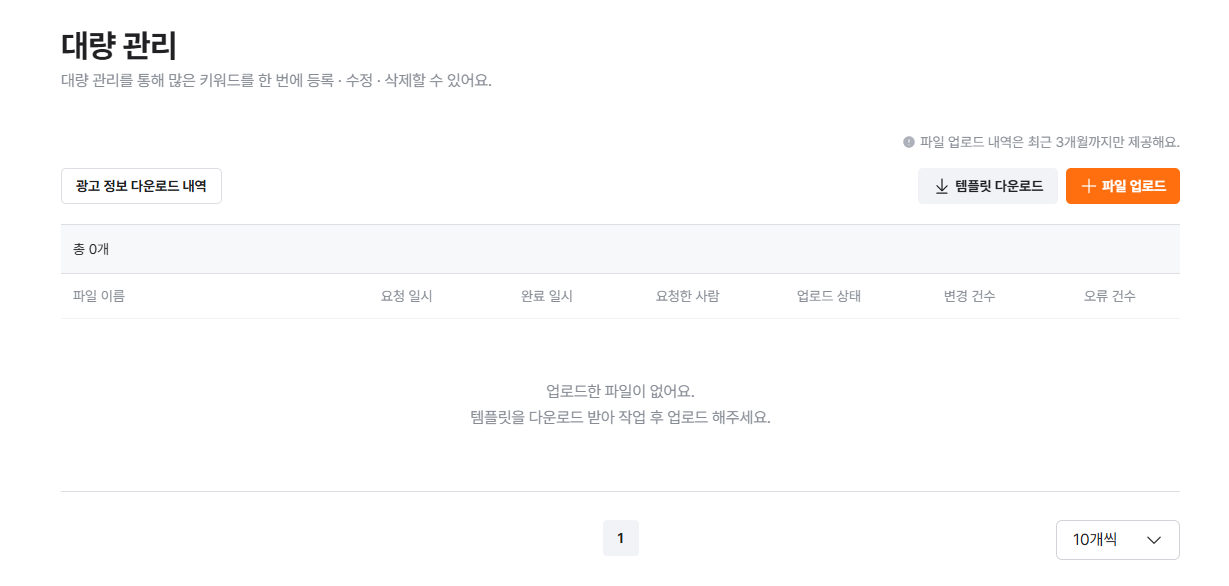This screenshot has height=586, width=1229.
Task: Select the 업로드 상태 column header
Action: [829, 296]
